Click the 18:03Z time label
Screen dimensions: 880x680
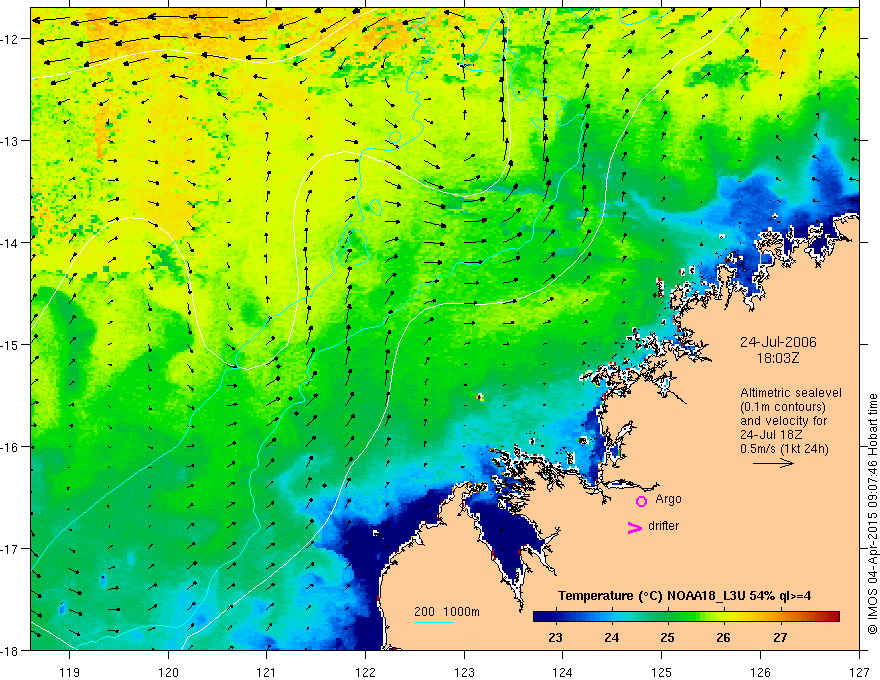tap(778, 358)
